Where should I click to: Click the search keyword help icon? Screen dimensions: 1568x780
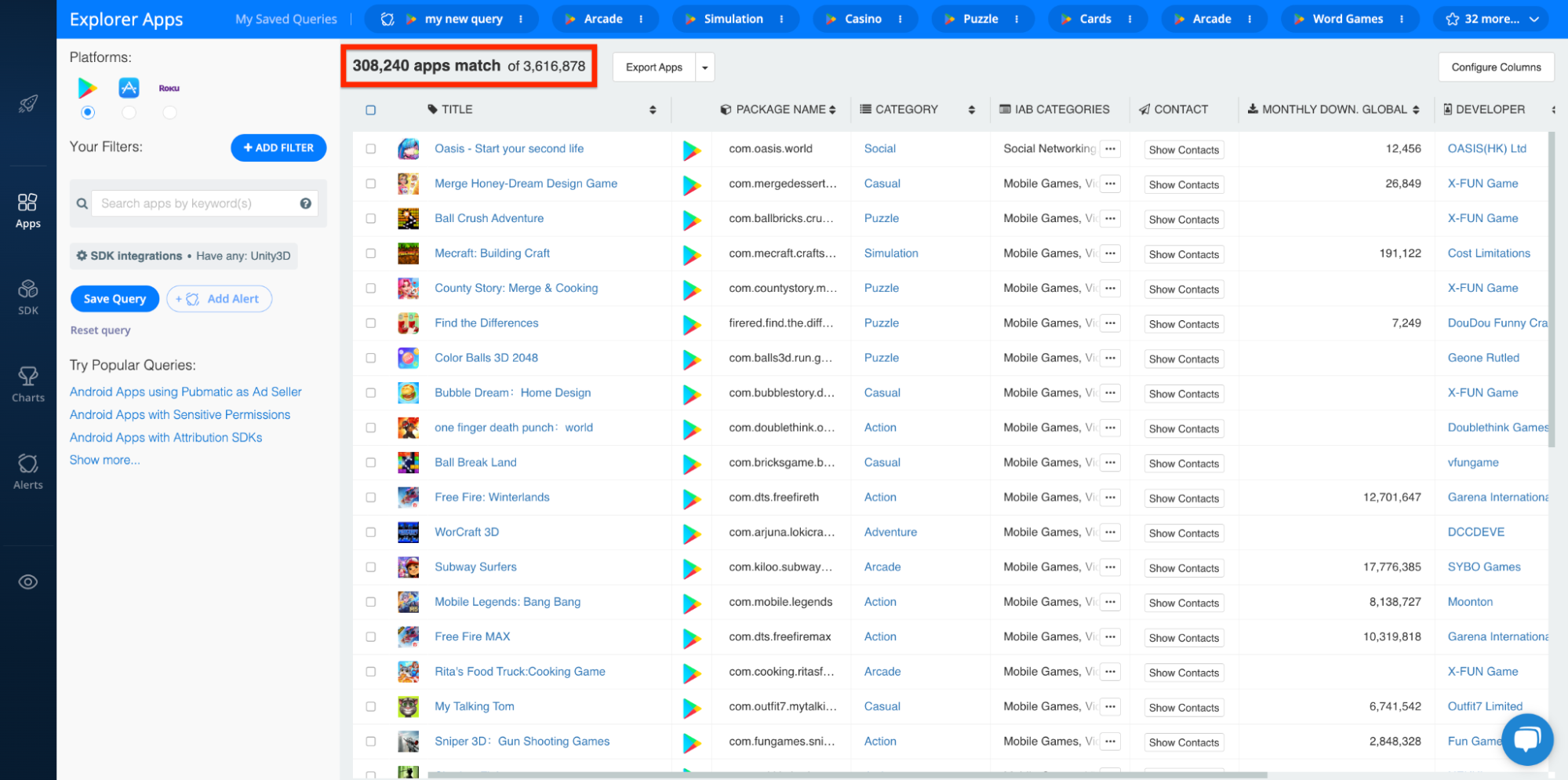306,203
